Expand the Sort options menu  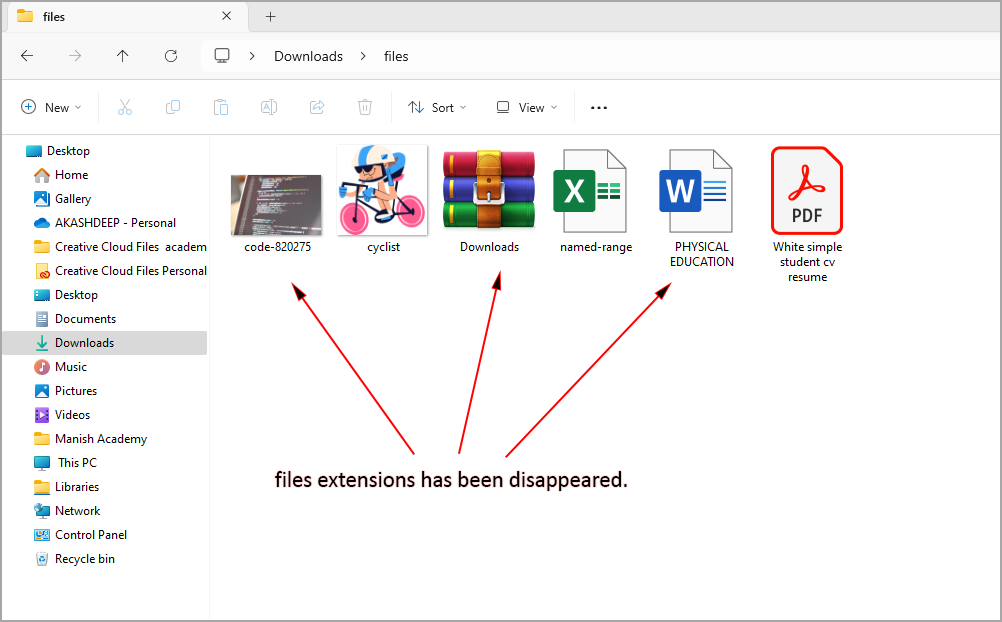tap(437, 107)
